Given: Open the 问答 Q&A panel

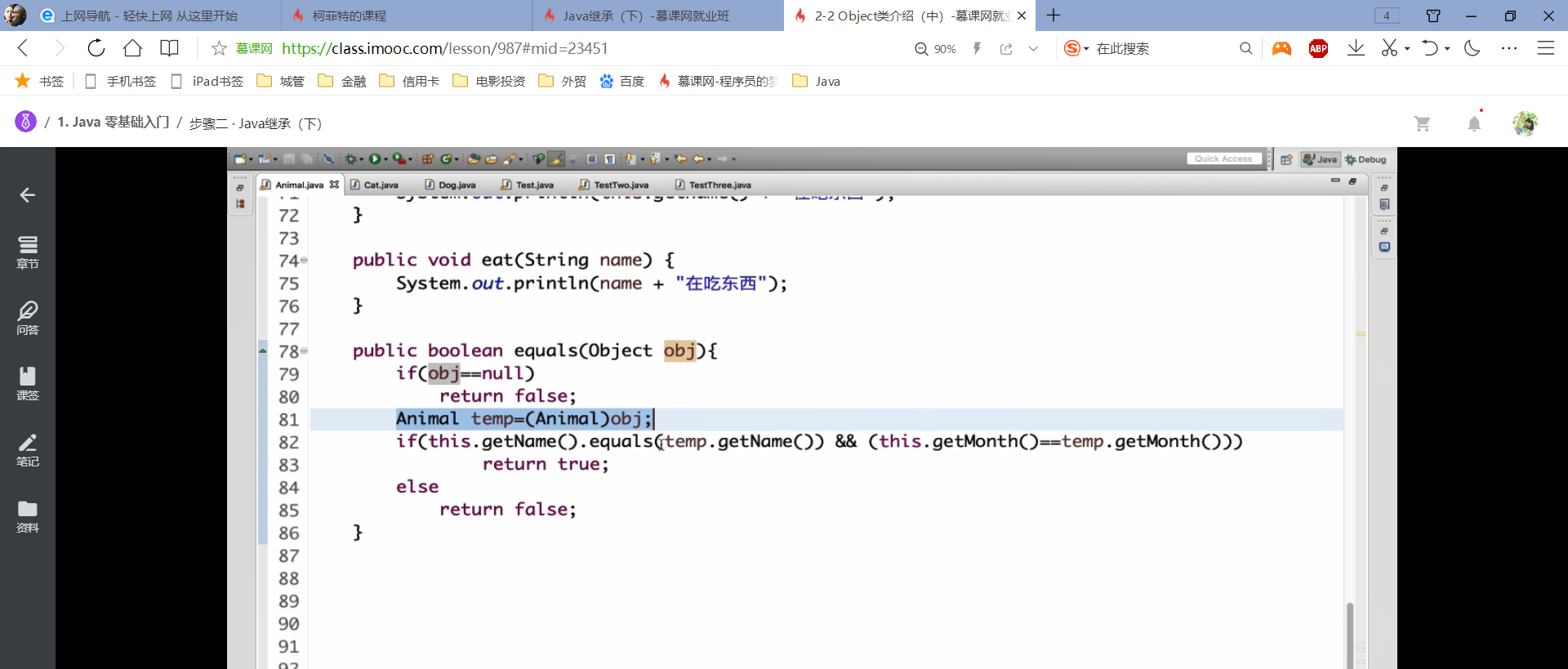Looking at the screenshot, I should click(x=27, y=318).
